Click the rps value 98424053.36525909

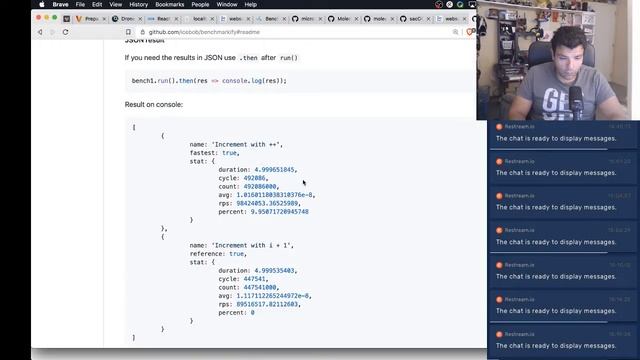coord(267,203)
